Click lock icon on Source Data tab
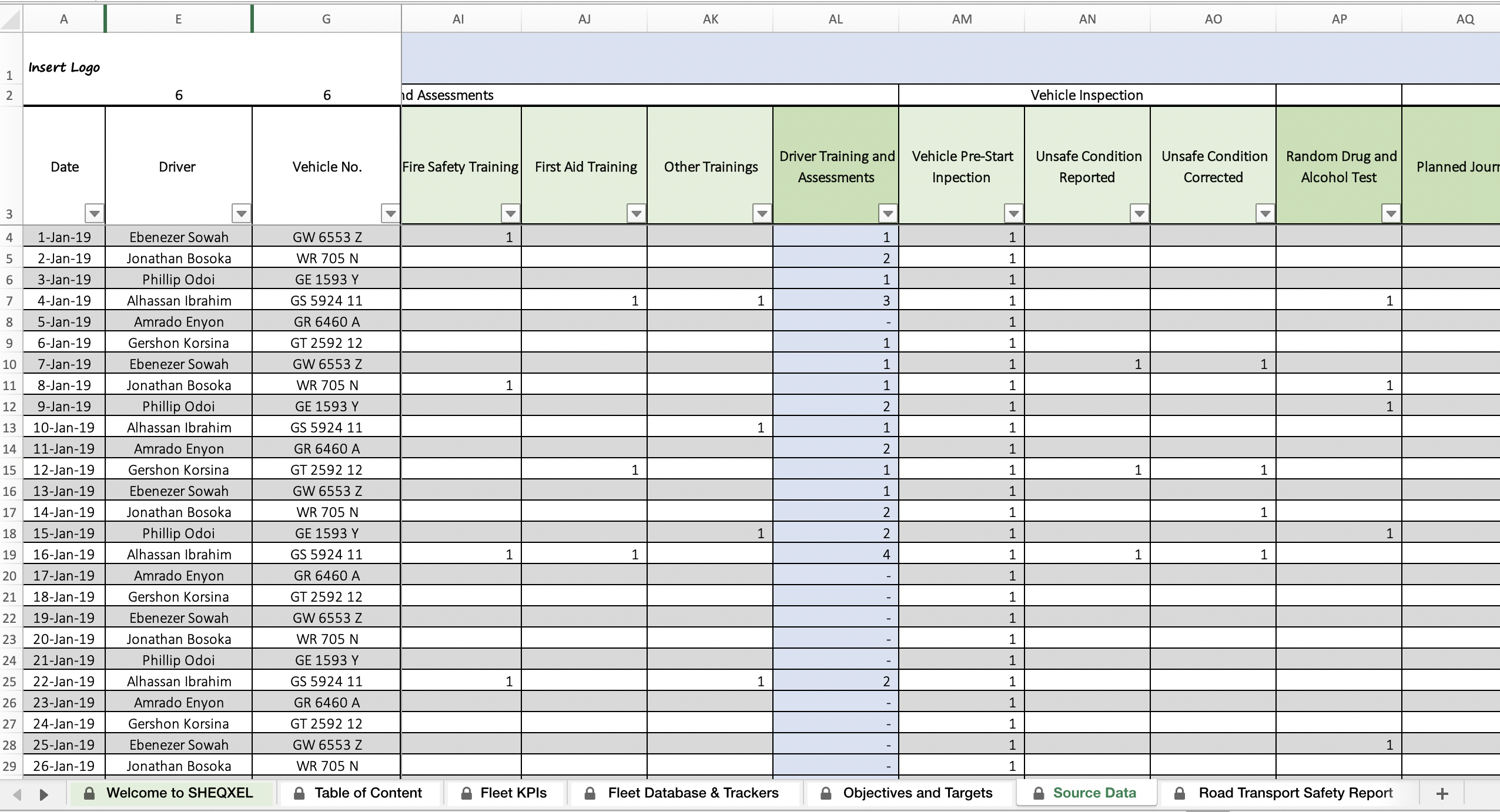Screen dimensions: 1500x812 pyautogui.click(x=1039, y=793)
